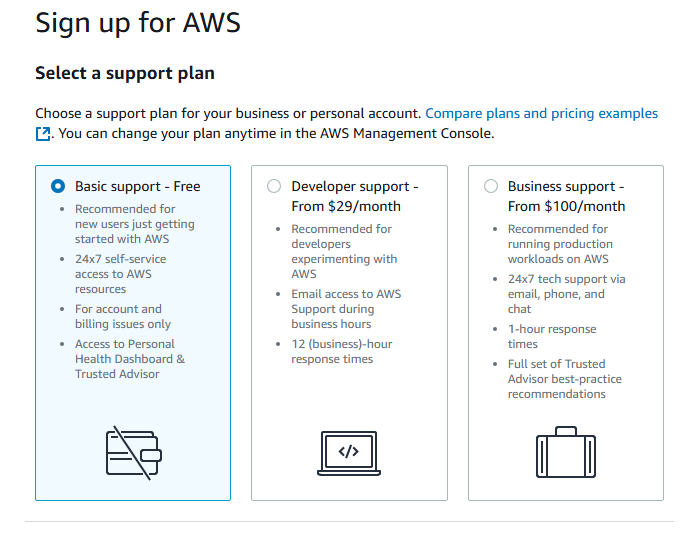Click Business support From $100/month title
This screenshot has height=546, width=693.
click(567, 196)
